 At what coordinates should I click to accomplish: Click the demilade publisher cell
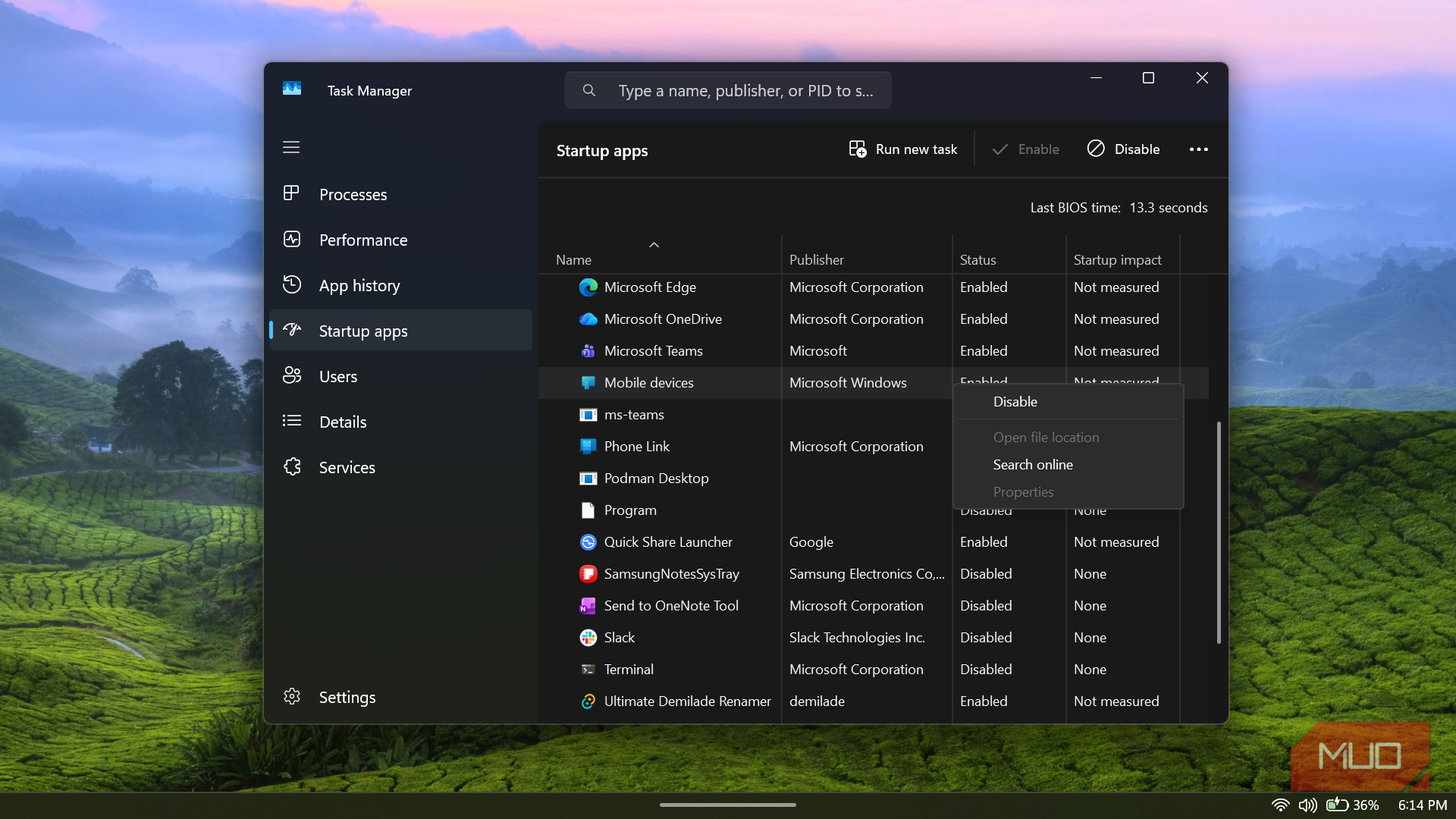(x=817, y=701)
